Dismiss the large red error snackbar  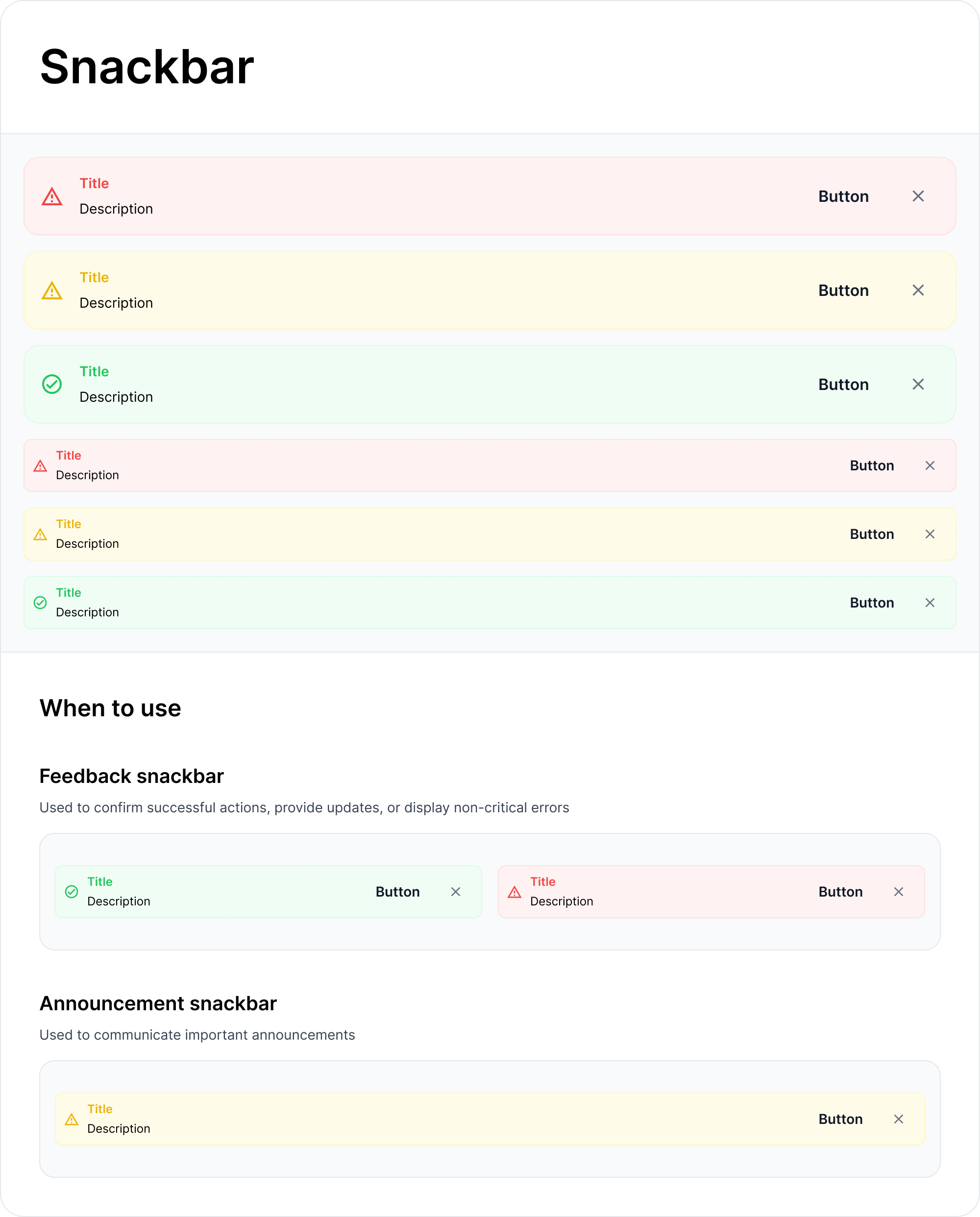pyautogui.click(x=918, y=196)
